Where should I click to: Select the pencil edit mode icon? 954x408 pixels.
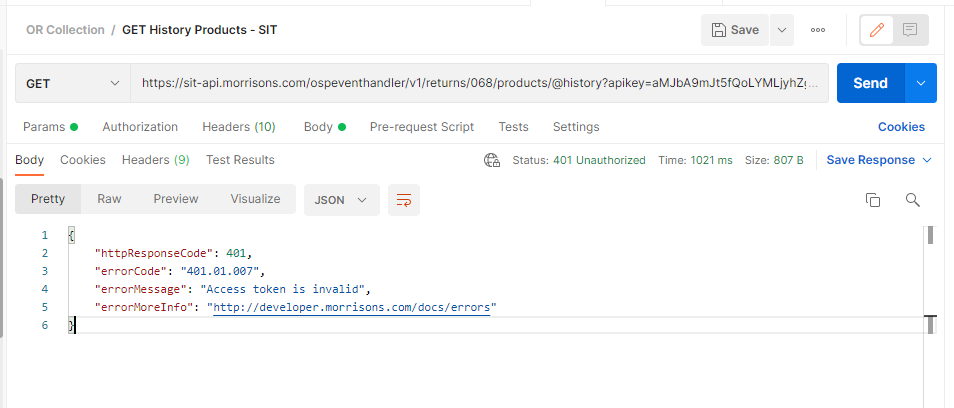click(877, 30)
